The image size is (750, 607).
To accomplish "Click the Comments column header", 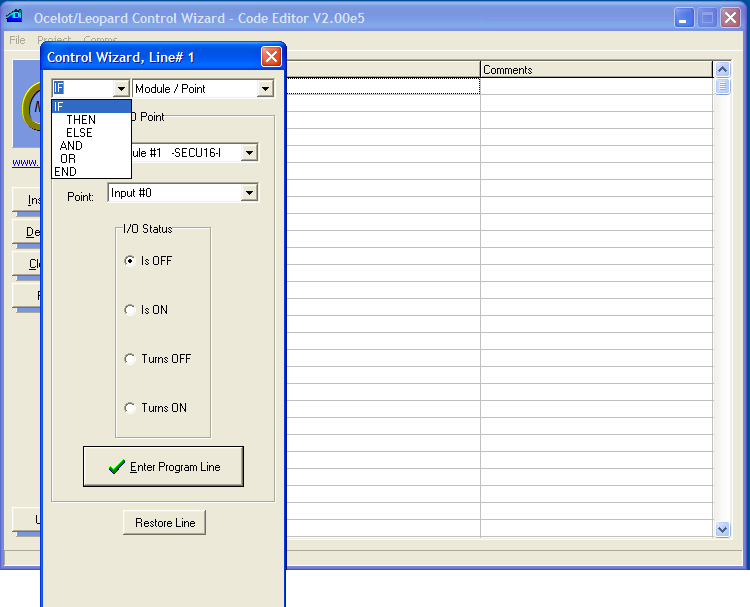I will pyautogui.click(x=596, y=70).
